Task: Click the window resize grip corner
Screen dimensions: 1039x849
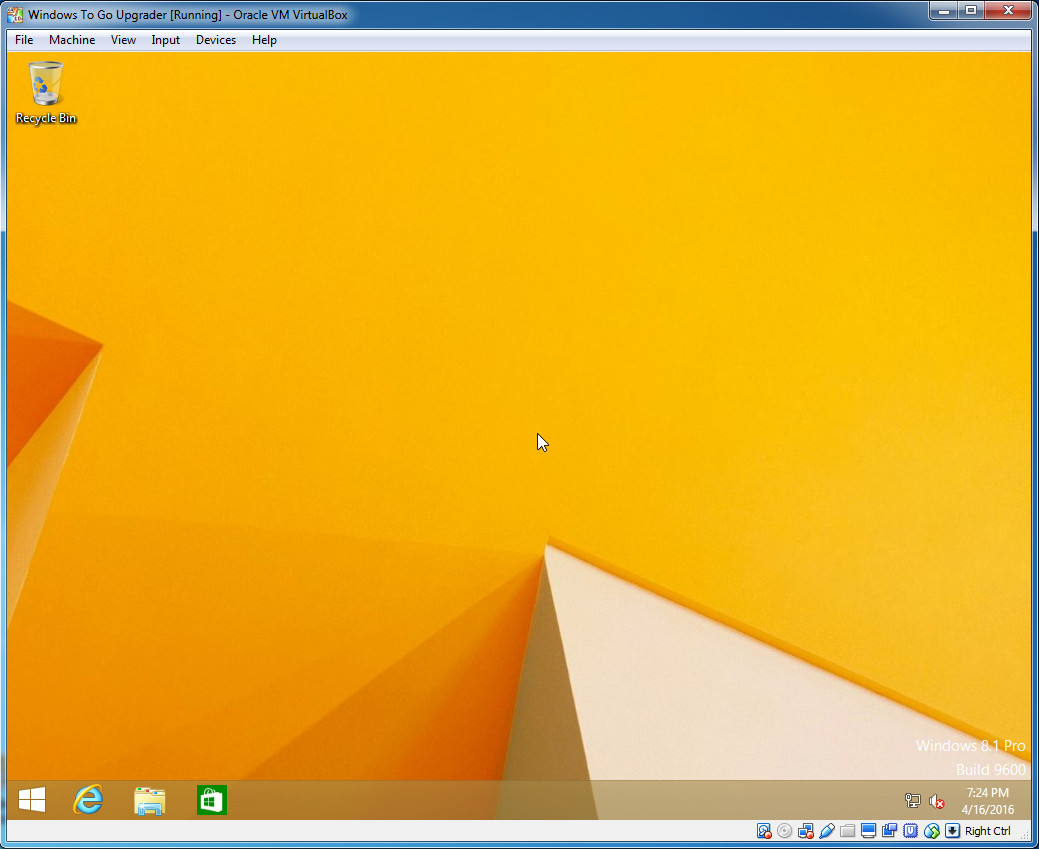Action: (x=1025, y=834)
